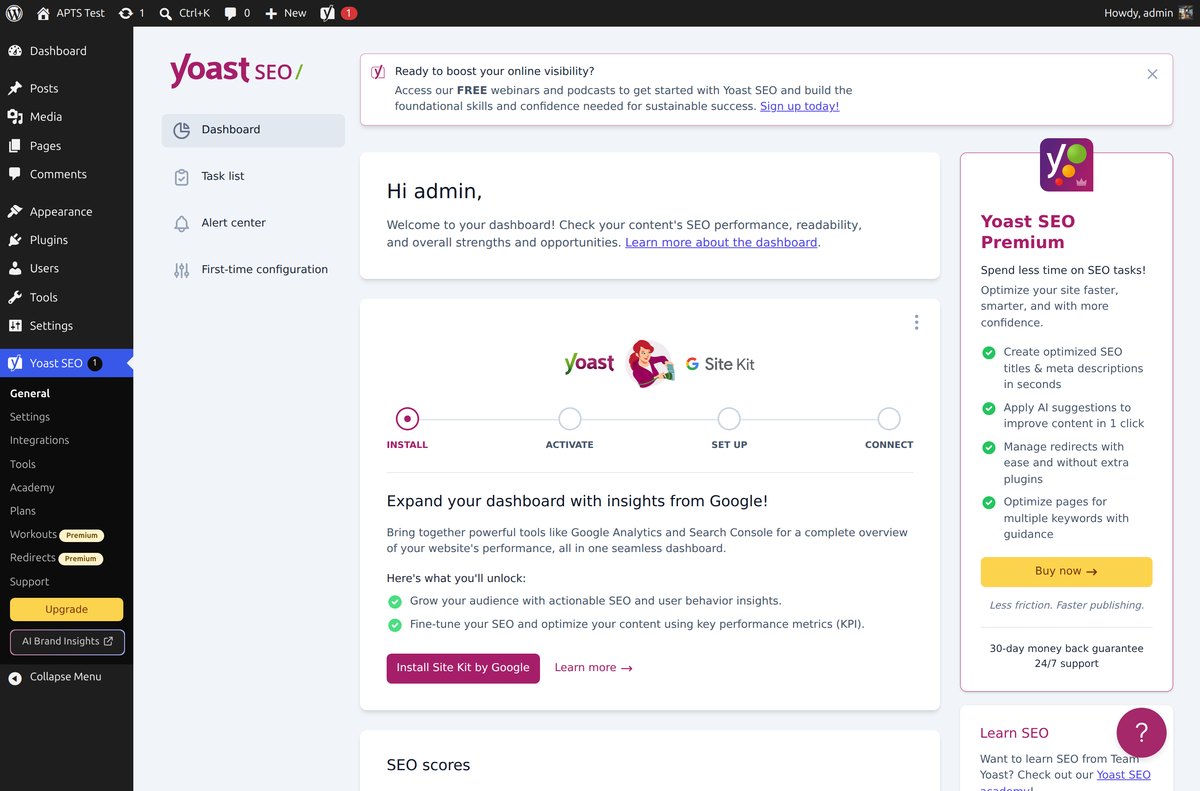Click the yellow Upgrade button
Screen dimensions: 1200x791
click(67, 609)
